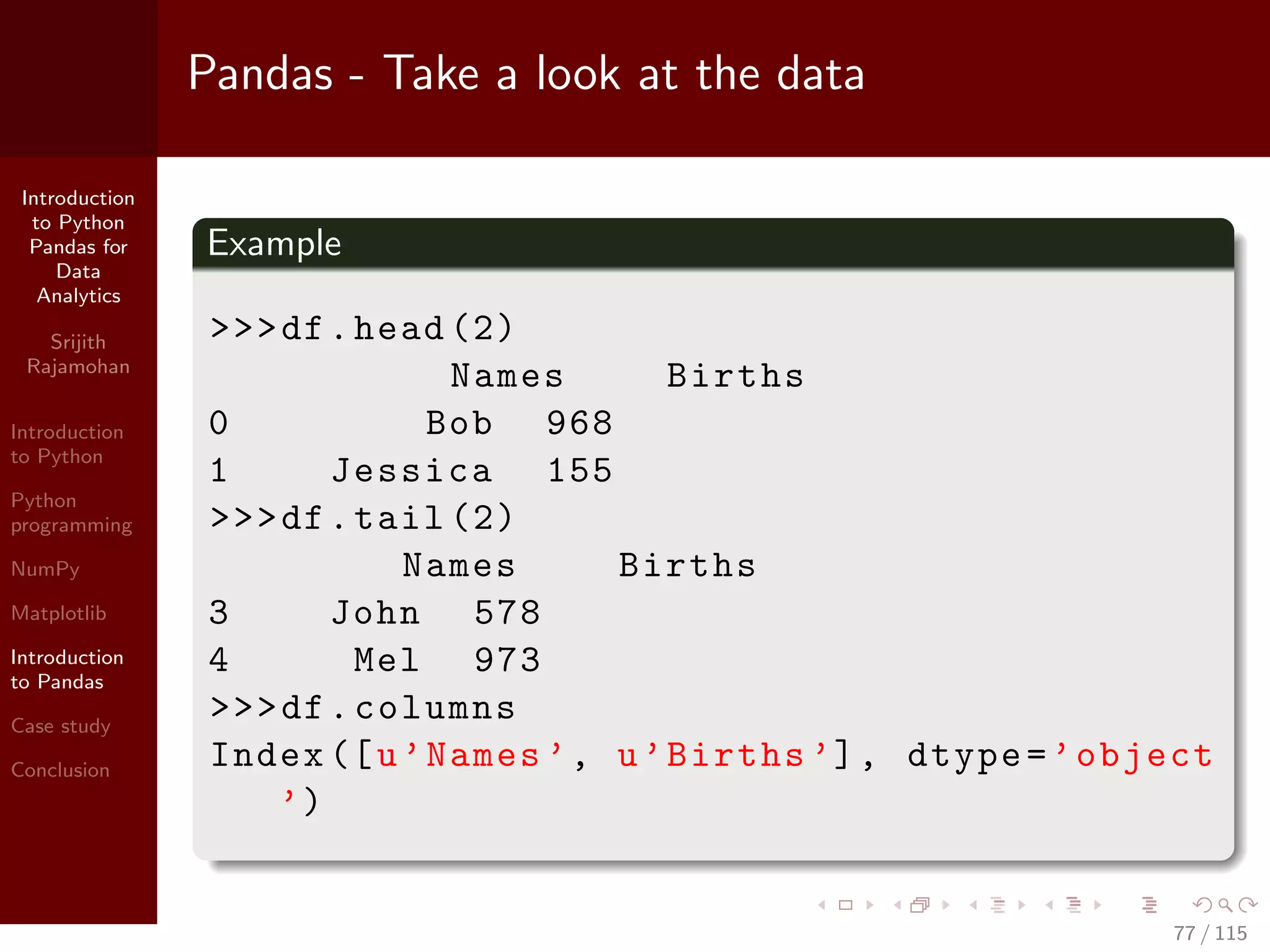The height and width of the screenshot is (952, 1270).
Task: Go to the Conclusion section
Action: (60, 770)
